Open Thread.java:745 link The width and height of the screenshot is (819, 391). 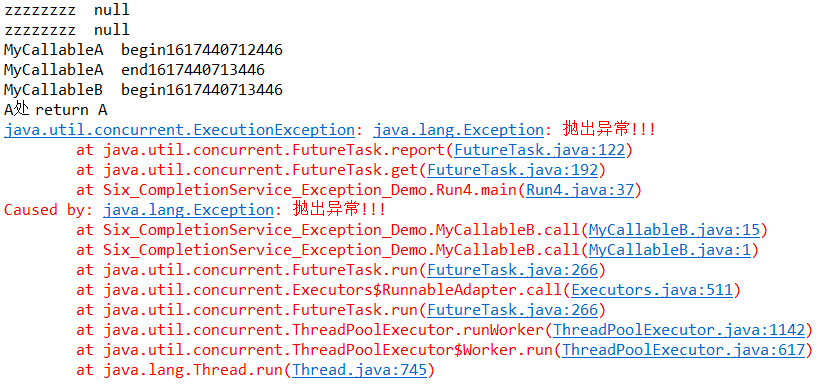359,371
